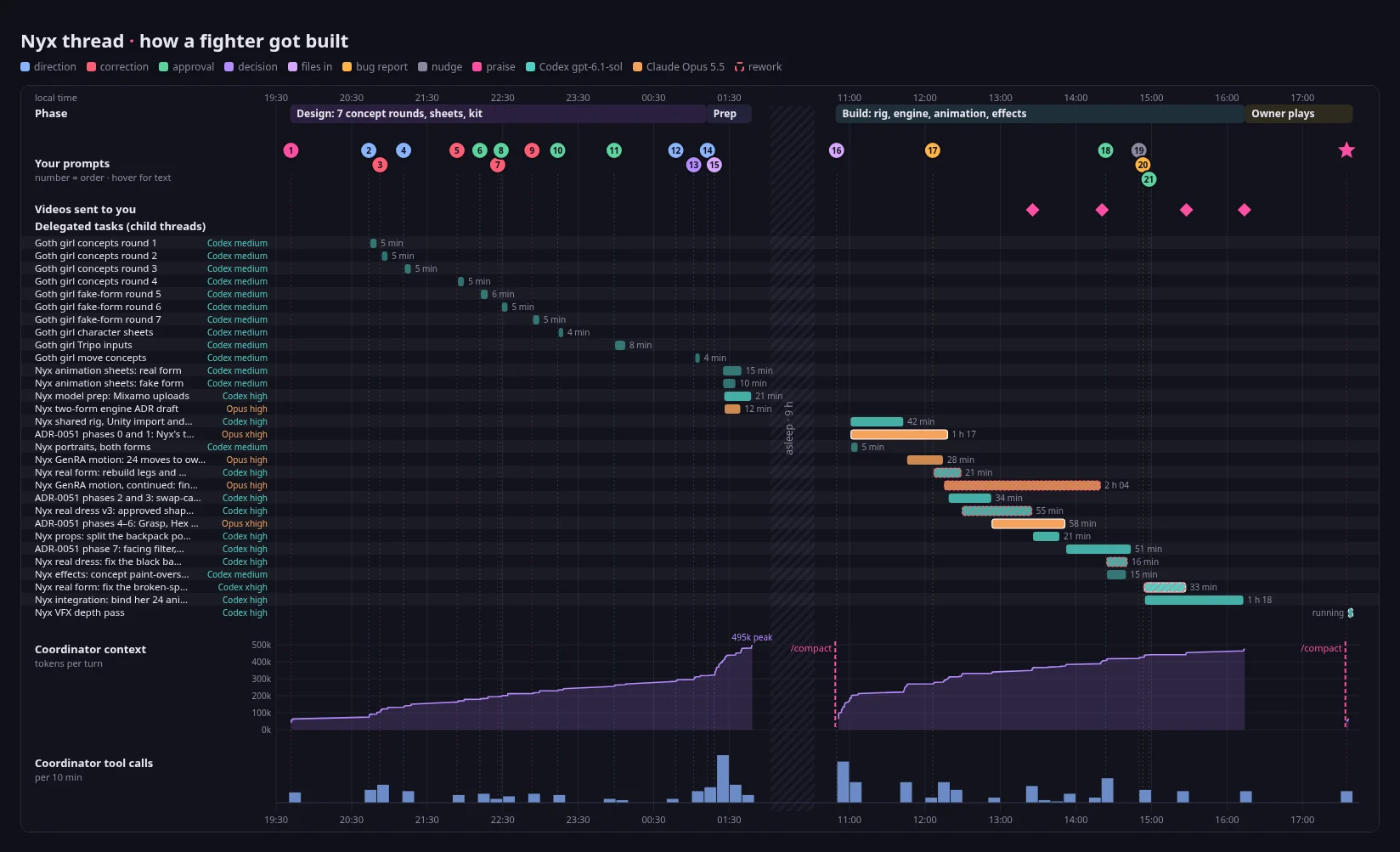1400x852 pixels.
Task: Click the 'asleep · 9 h' gap label
Action: pyautogui.click(x=789, y=428)
